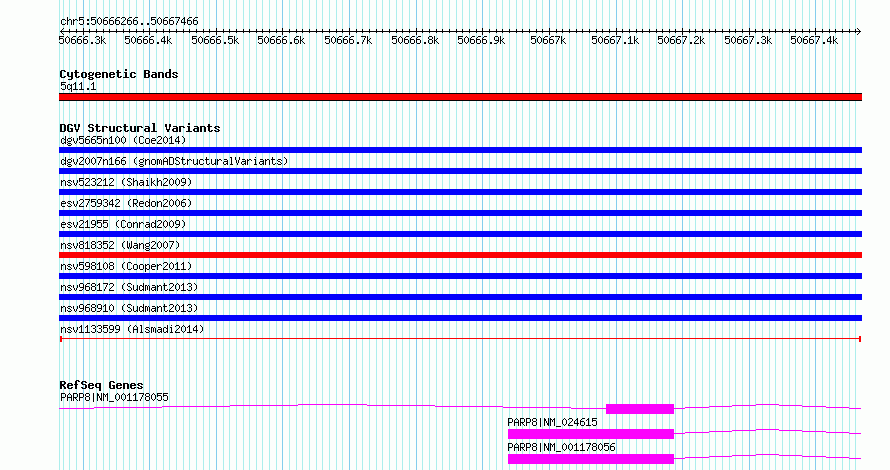This screenshot has height=470, width=890.
Task: Open the esv2759342 (Redon2006) label
Action: [126, 203]
